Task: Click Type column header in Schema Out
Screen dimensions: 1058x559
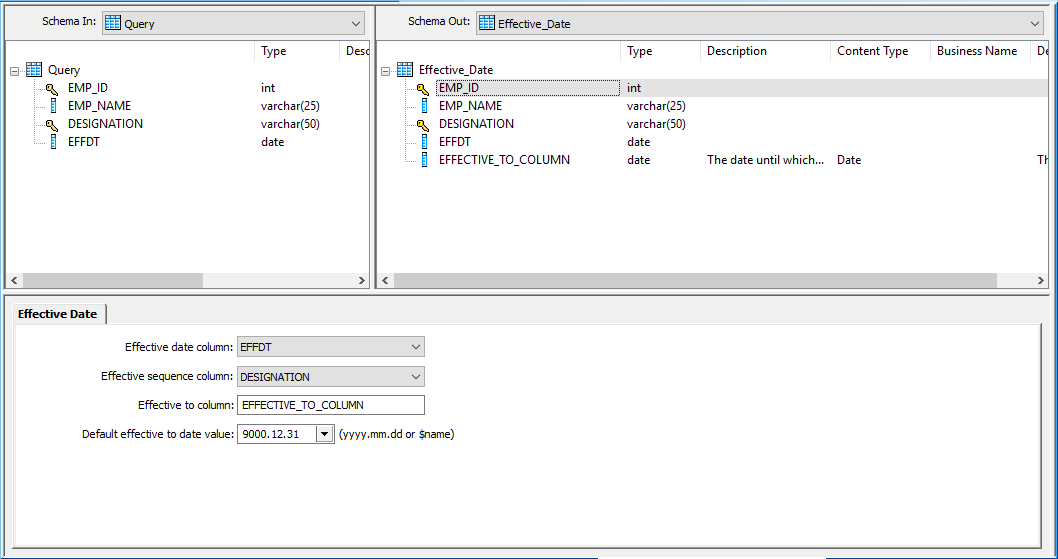Action: 661,51
